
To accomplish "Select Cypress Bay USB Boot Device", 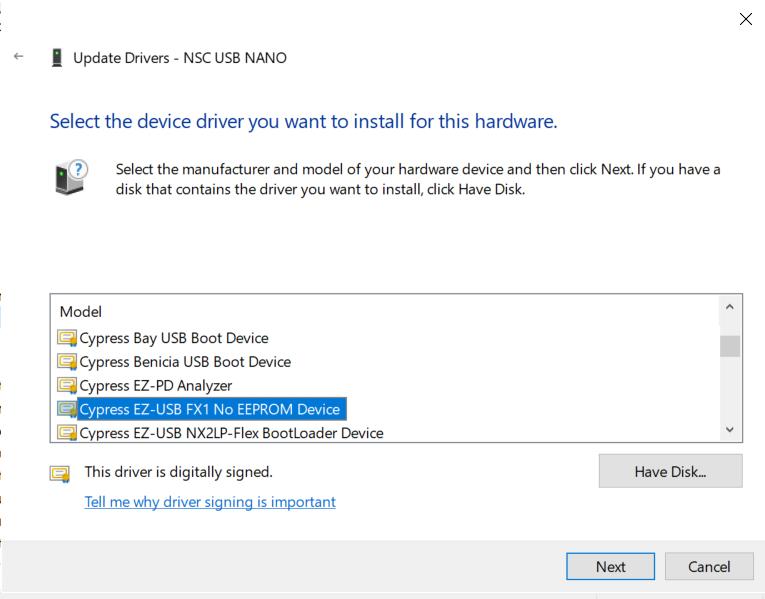I will click(x=174, y=338).
